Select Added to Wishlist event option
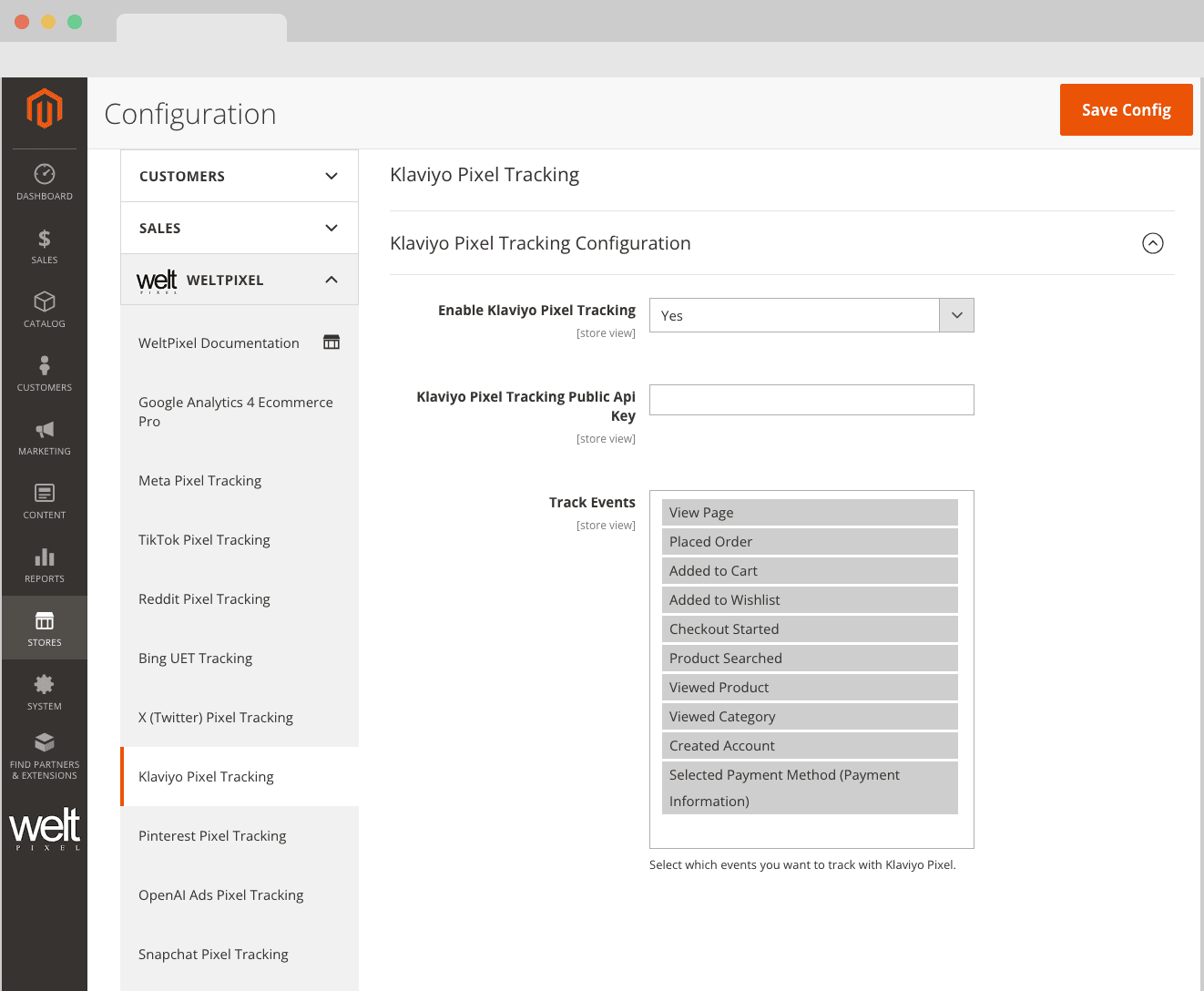This screenshot has height=991, width=1204. [810, 600]
